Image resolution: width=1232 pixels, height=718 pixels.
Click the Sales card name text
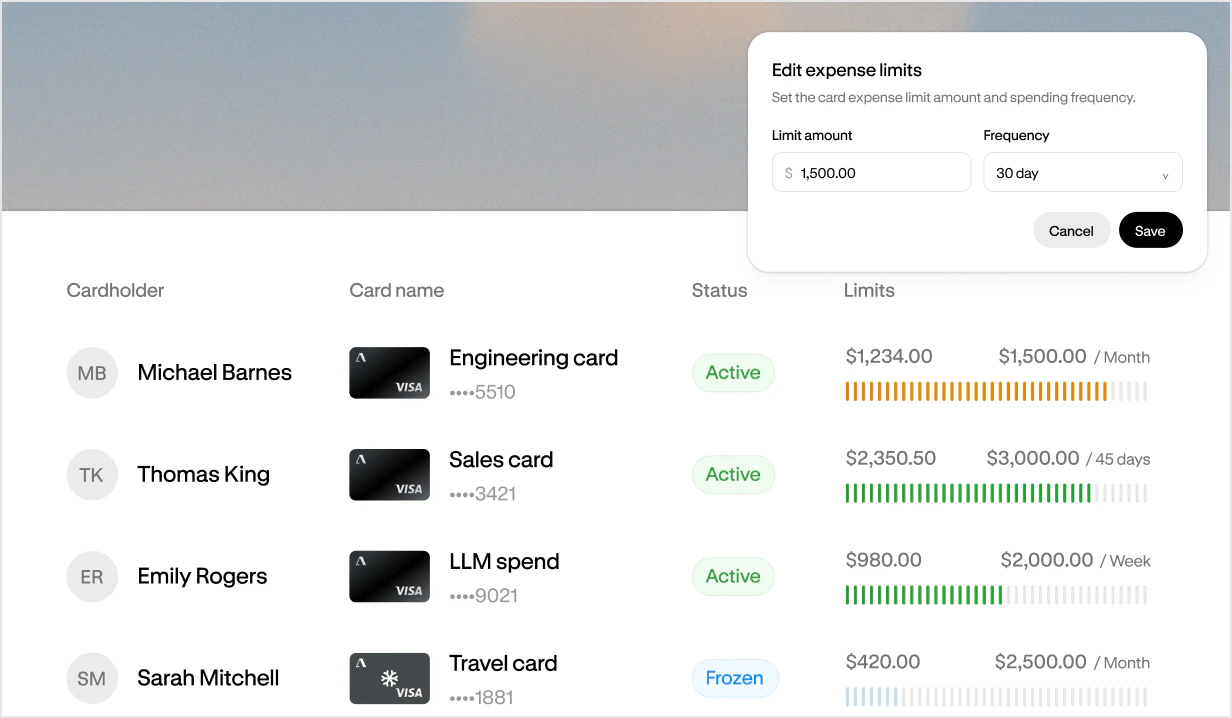501,460
